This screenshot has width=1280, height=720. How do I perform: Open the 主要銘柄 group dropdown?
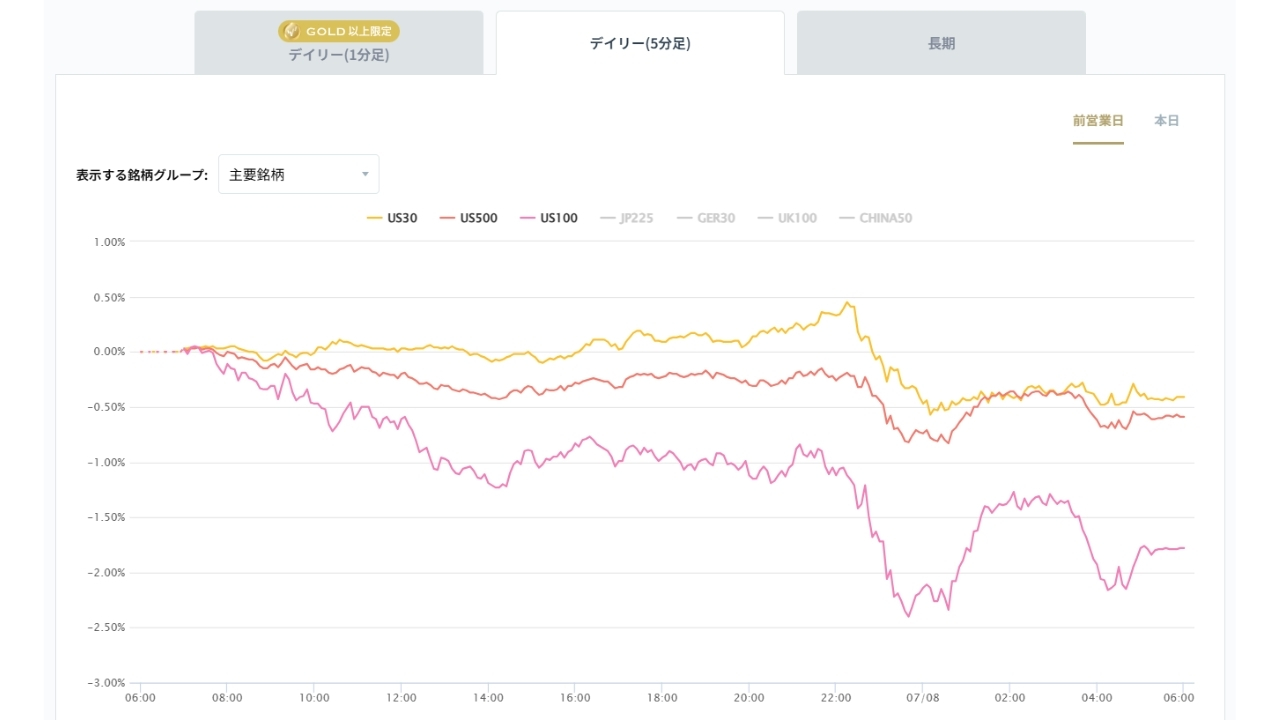pos(299,174)
